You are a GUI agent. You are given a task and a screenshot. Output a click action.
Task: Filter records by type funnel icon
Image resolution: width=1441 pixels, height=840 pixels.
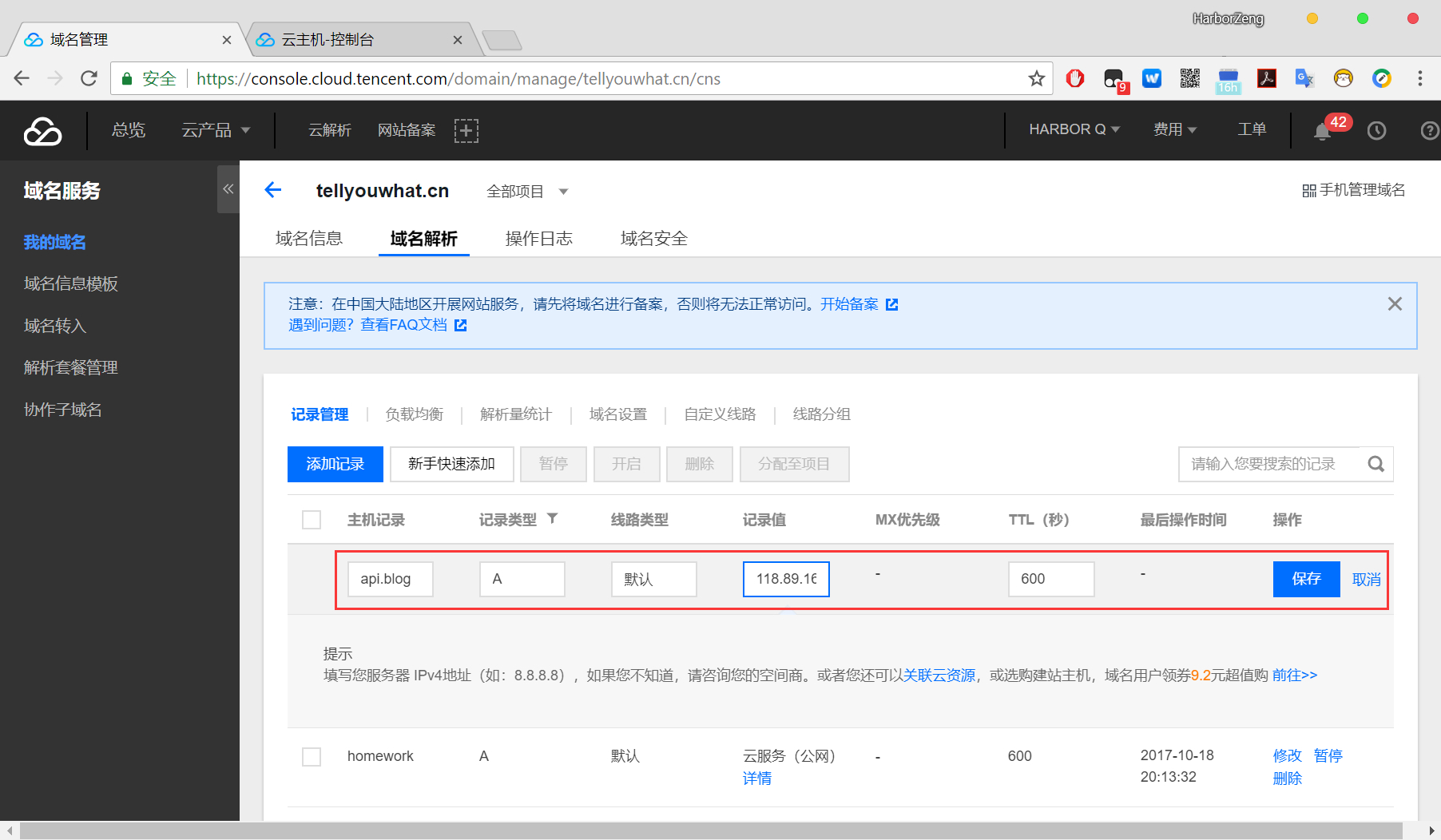point(552,519)
